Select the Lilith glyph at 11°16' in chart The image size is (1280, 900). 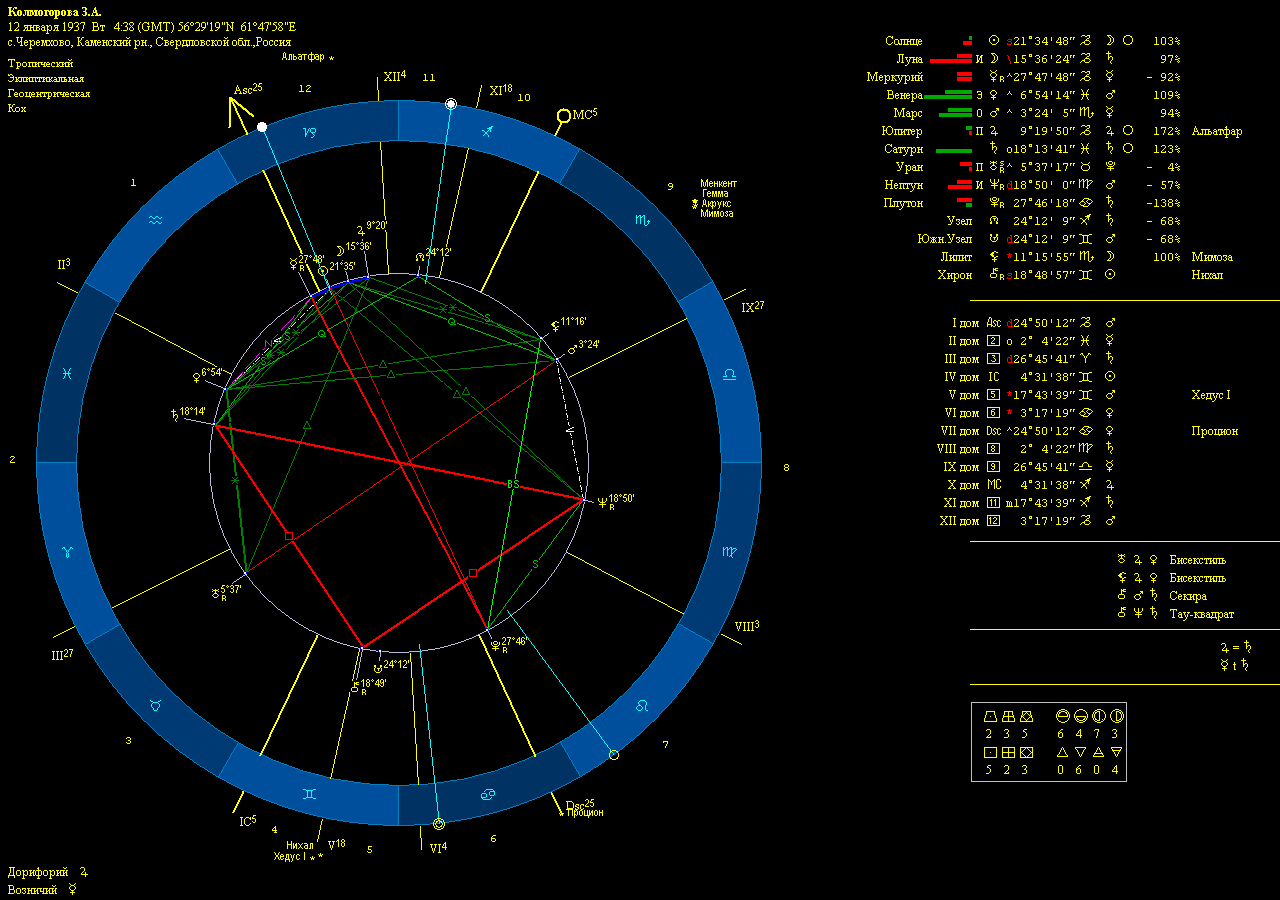(555, 325)
